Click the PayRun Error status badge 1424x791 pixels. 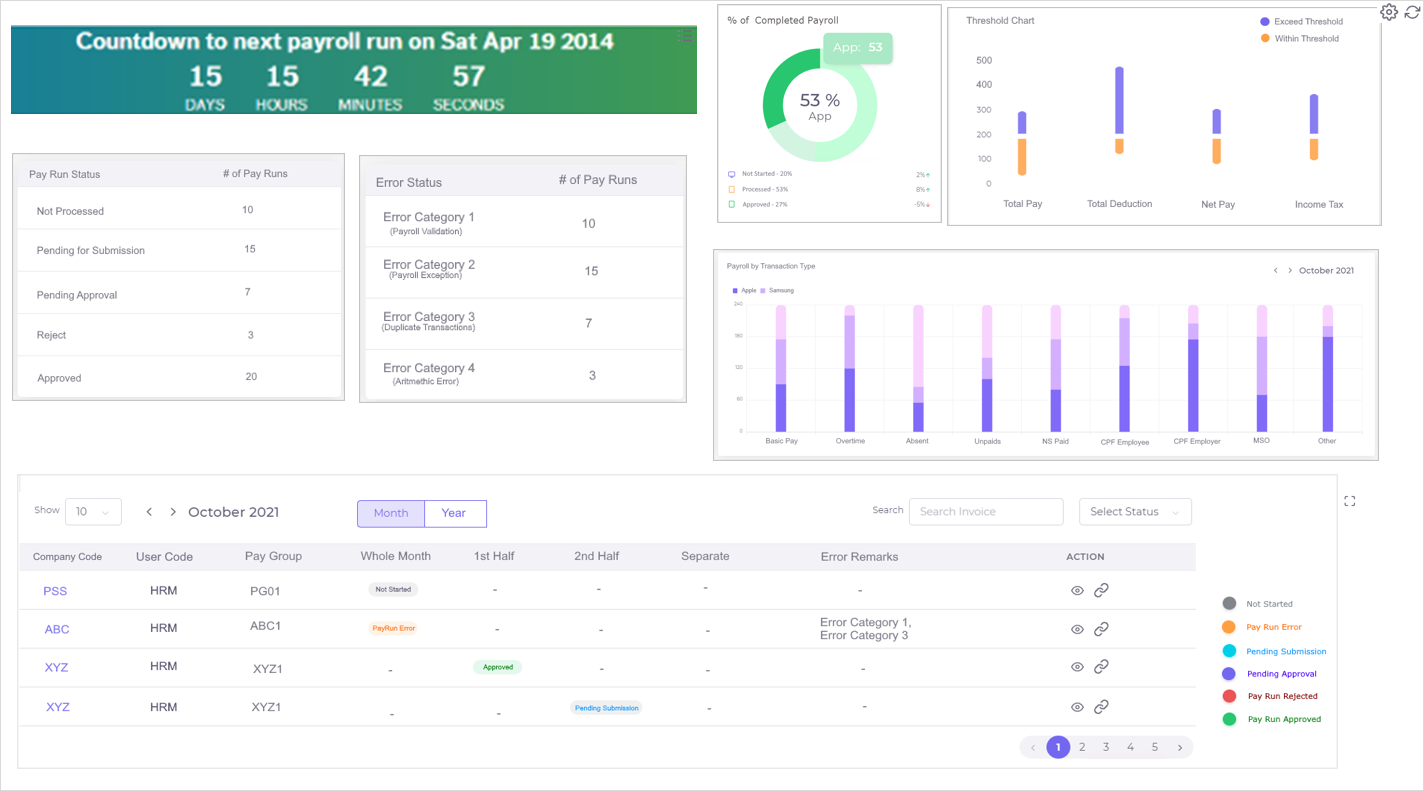click(x=393, y=629)
